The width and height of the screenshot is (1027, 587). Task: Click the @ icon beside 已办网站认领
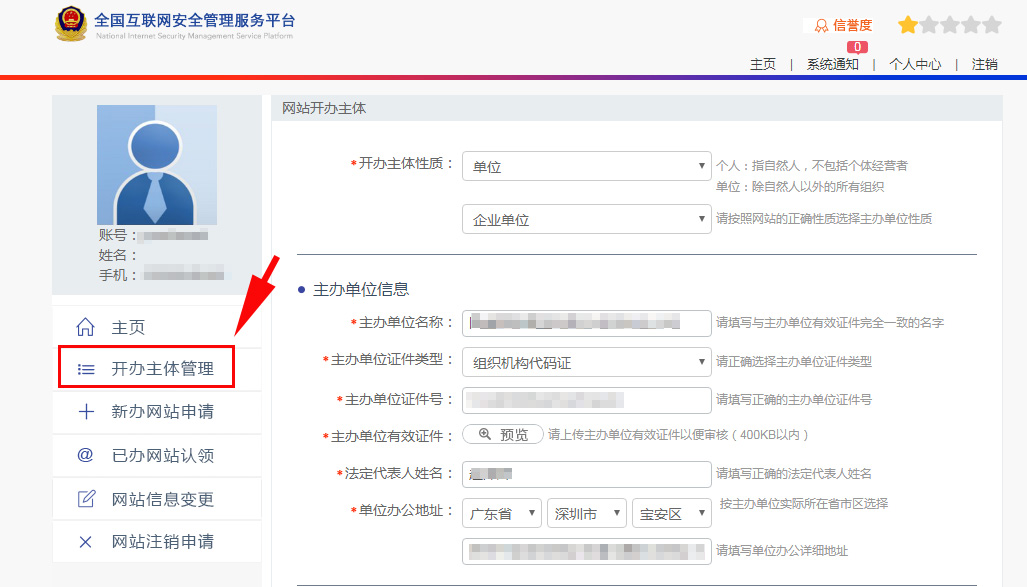point(85,455)
